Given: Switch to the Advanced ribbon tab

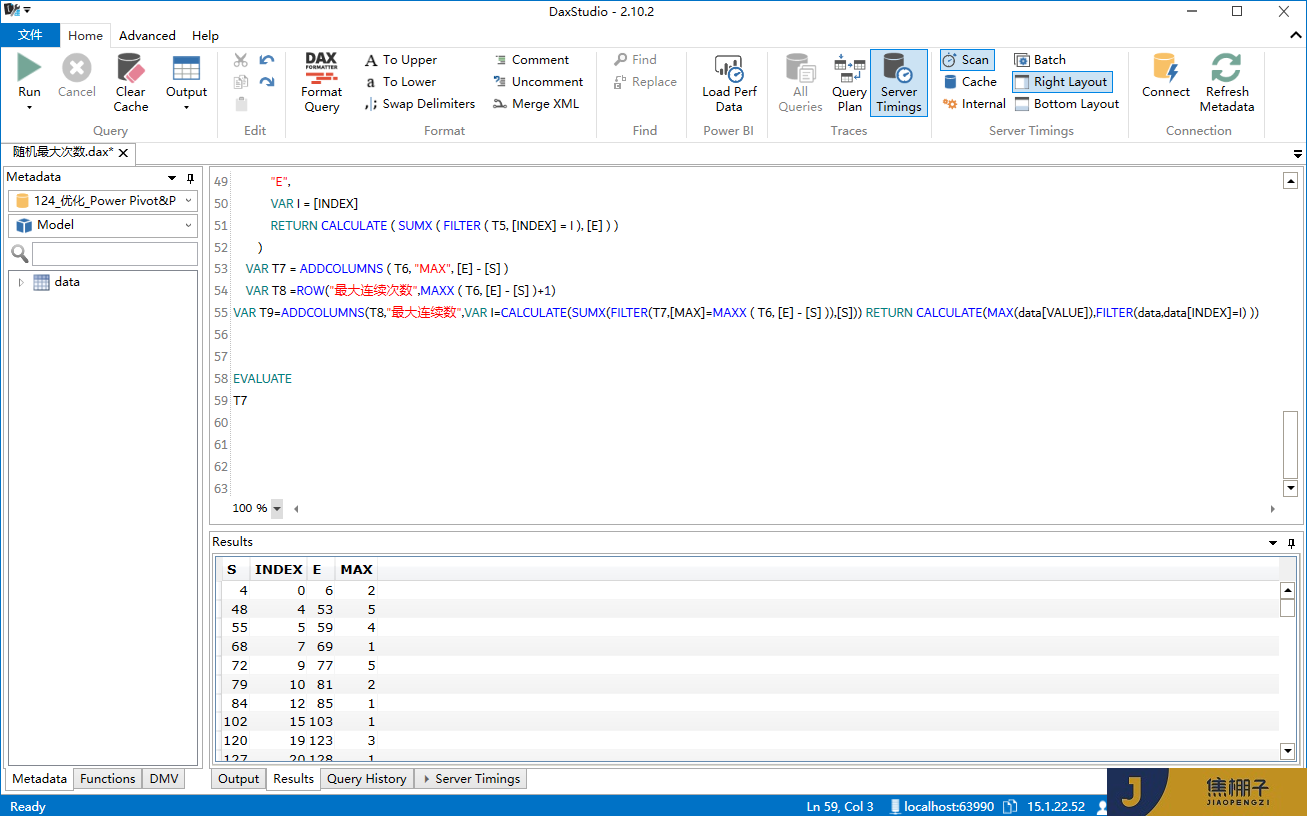Looking at the screenshot, I should click(x=147, y=35).
